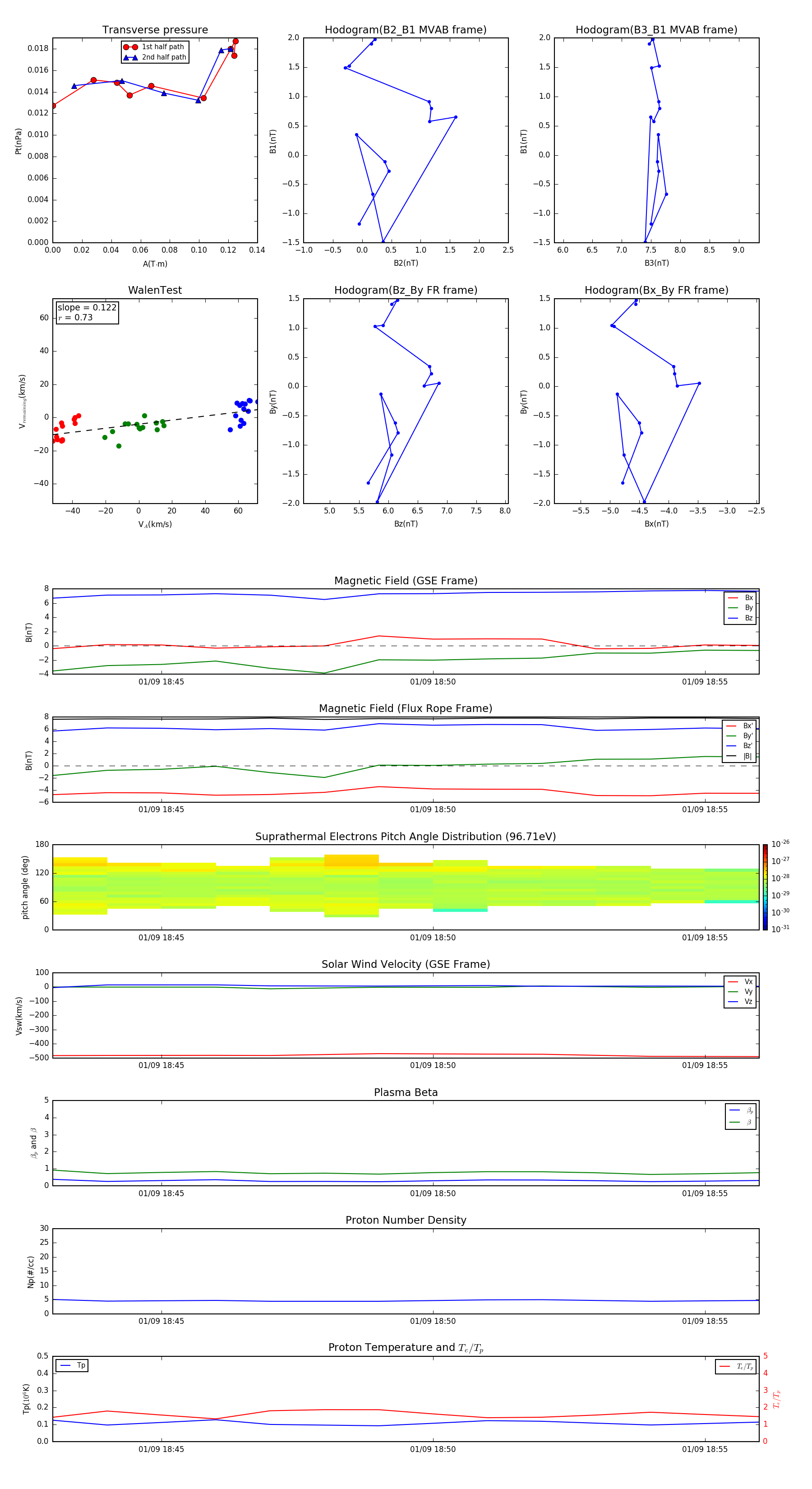Click the 'pitch angle (deg)' axis label
The height and width of the screenshot is (1489, 812).
pos(25,887)
